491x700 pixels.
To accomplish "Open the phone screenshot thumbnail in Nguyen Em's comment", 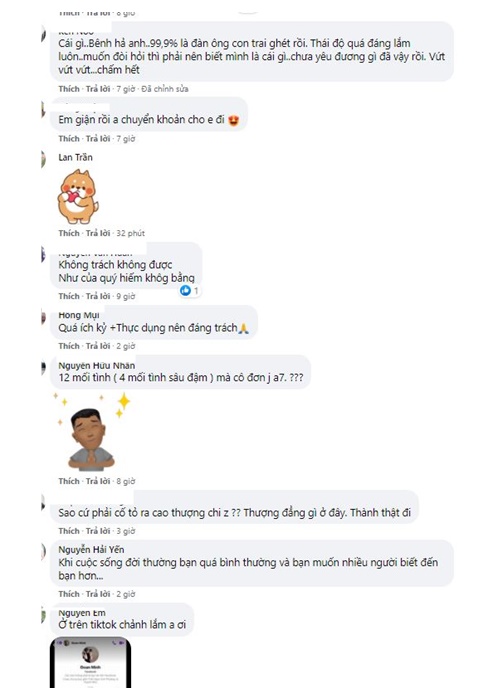I will tap(91, 662).
